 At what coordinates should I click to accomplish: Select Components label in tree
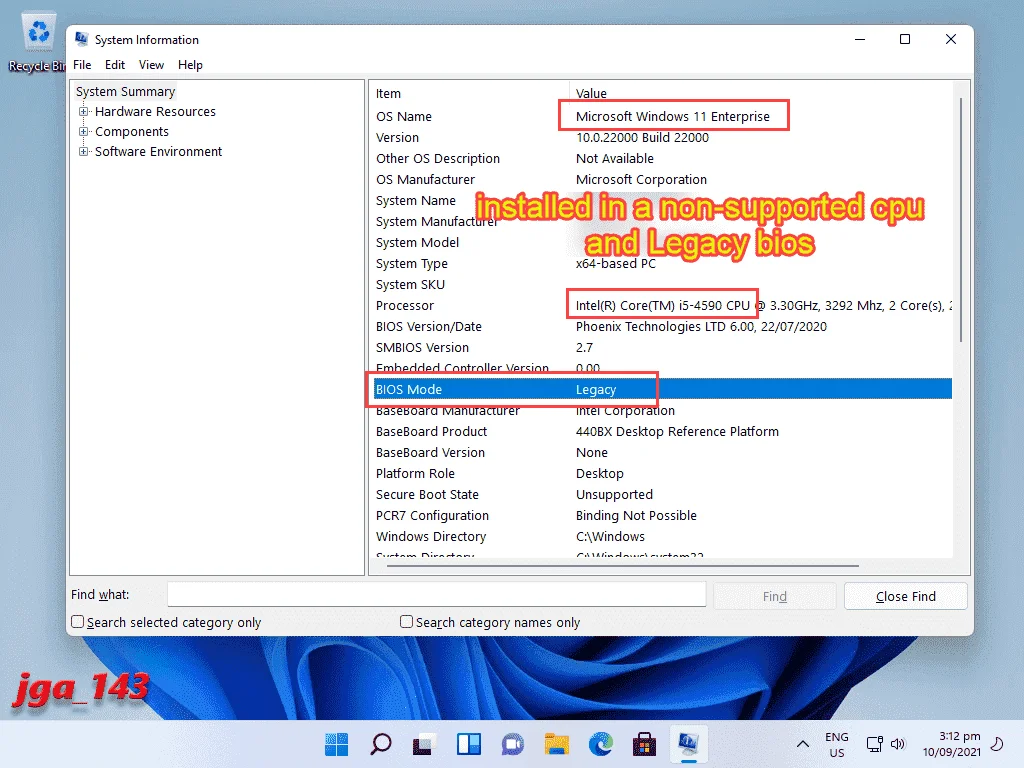pyautogui.click(x=132, y=131)
